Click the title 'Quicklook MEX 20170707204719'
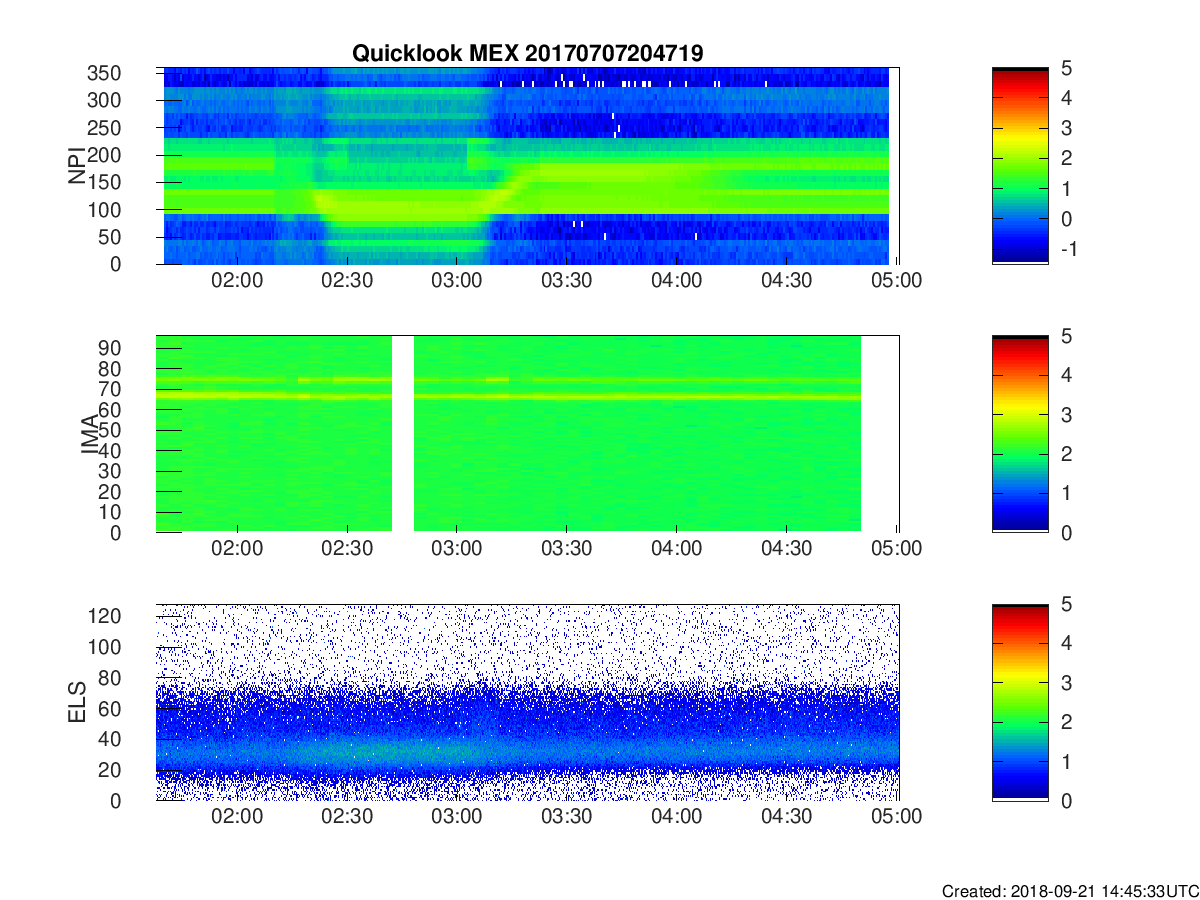 click(527, 54)
